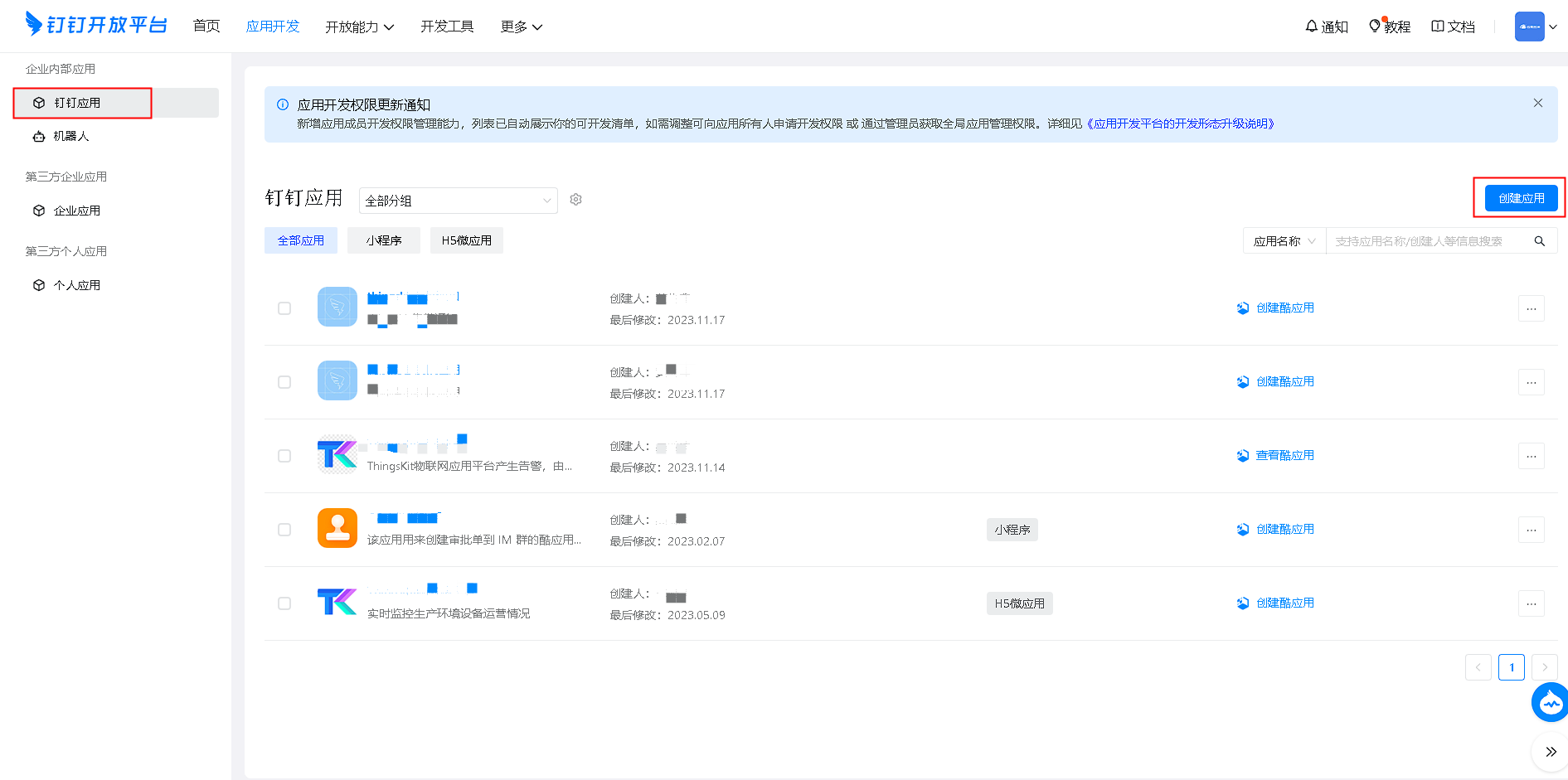The image size is (1568, 780).
Task: Open the more options for the first app
Action: coord(1531,308)
